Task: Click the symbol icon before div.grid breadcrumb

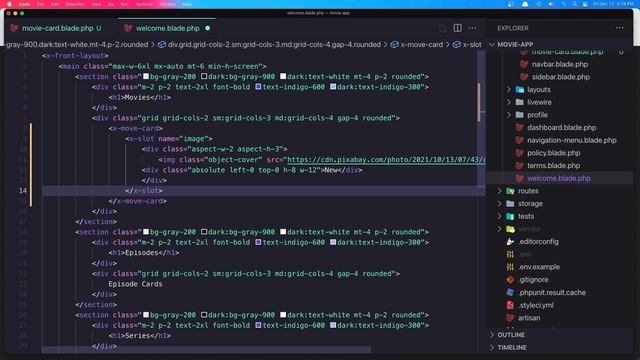Action: (x=162, y=44)
